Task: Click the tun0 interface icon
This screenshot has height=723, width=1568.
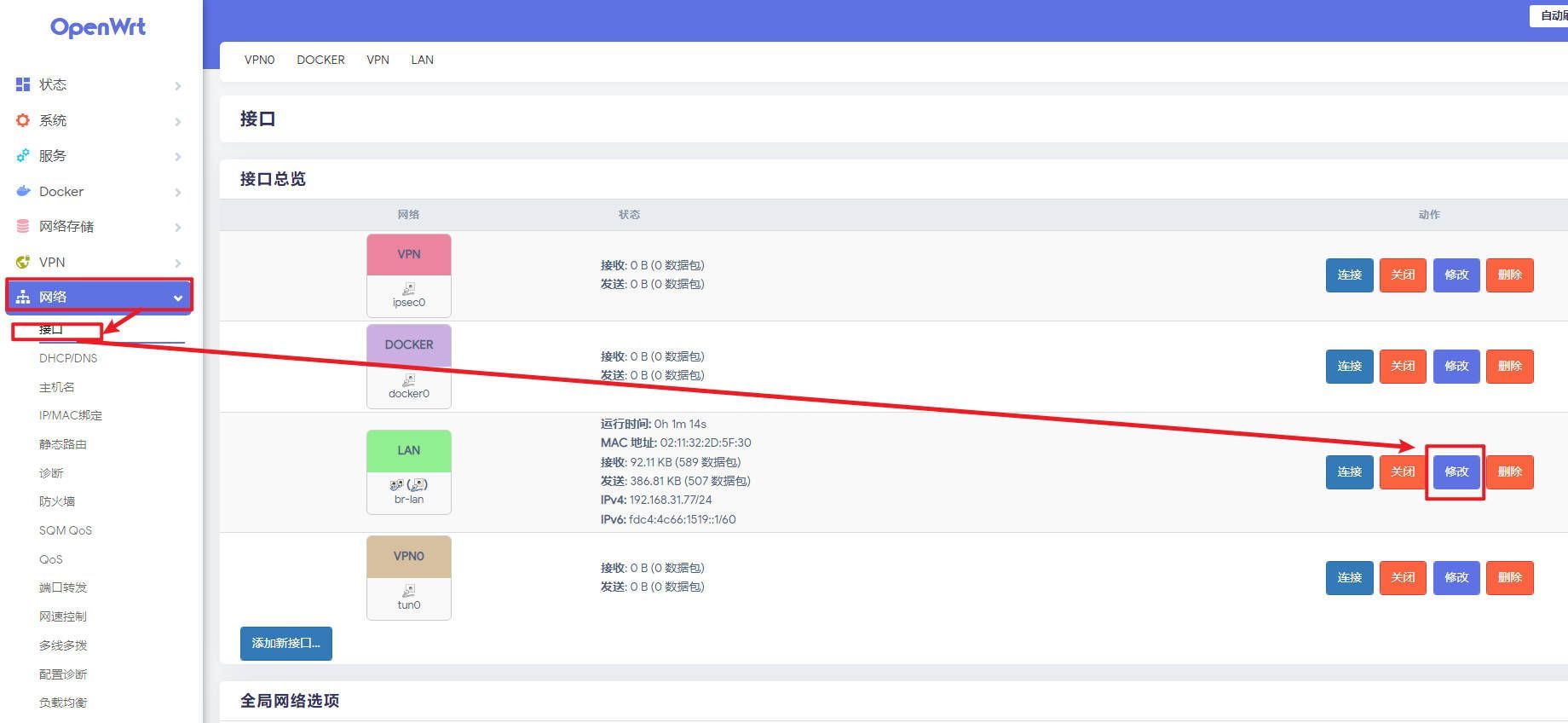Action: 409,590
